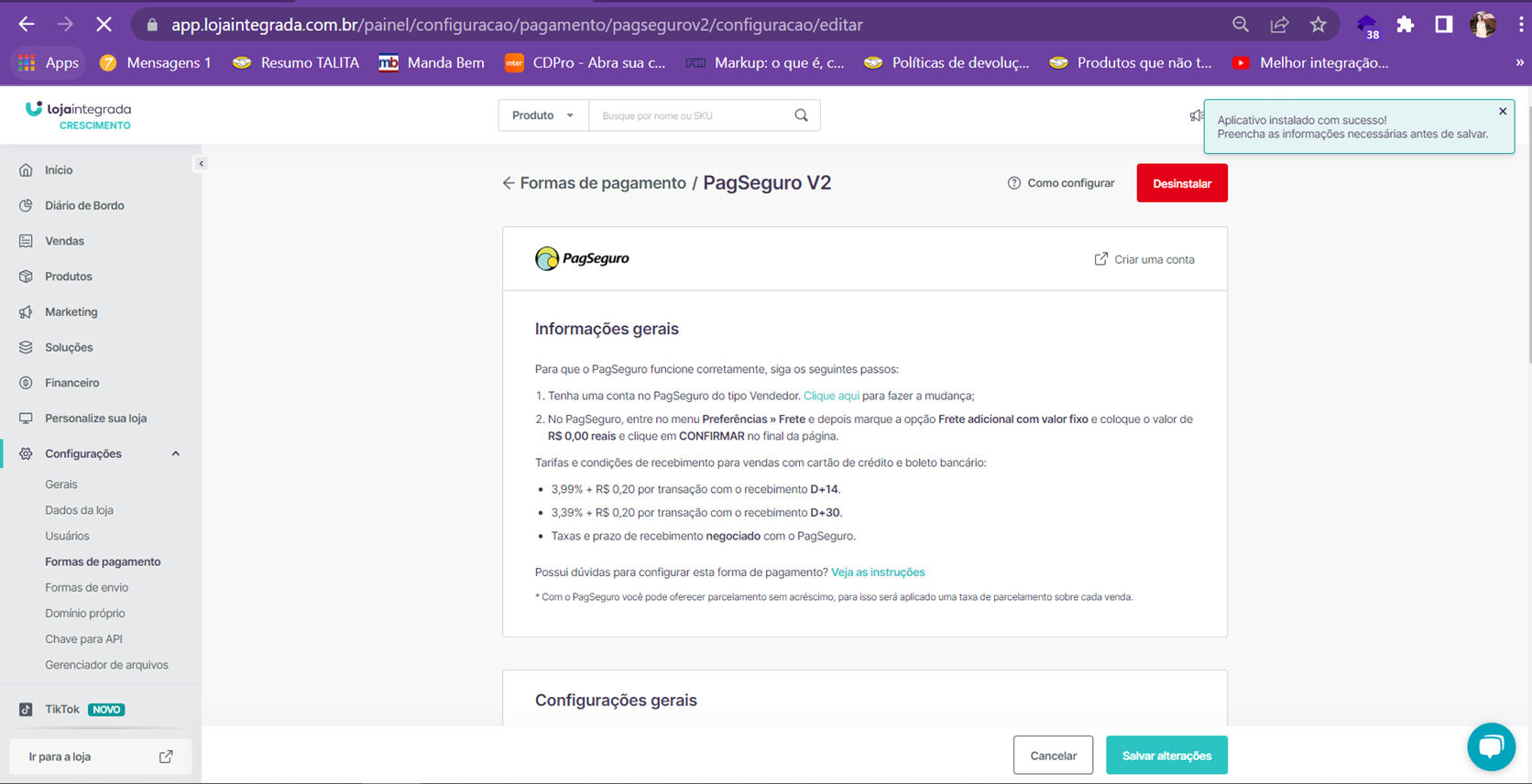Open the Apps bookmark shortcut
Viewport: 1532px width, 784px height.
point(49,62)
